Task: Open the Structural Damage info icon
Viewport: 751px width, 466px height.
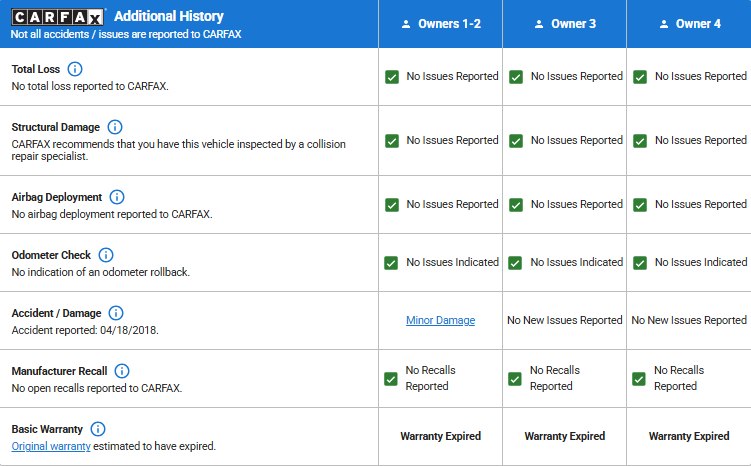Action: 115,128
